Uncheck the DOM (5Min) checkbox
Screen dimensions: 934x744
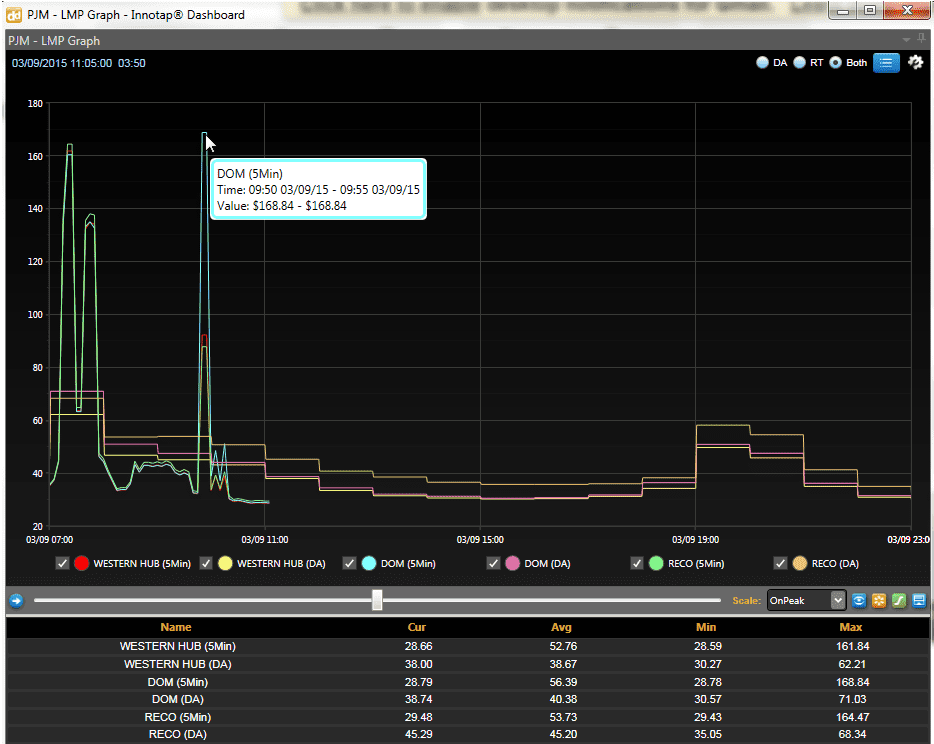[x=350, y=563]
